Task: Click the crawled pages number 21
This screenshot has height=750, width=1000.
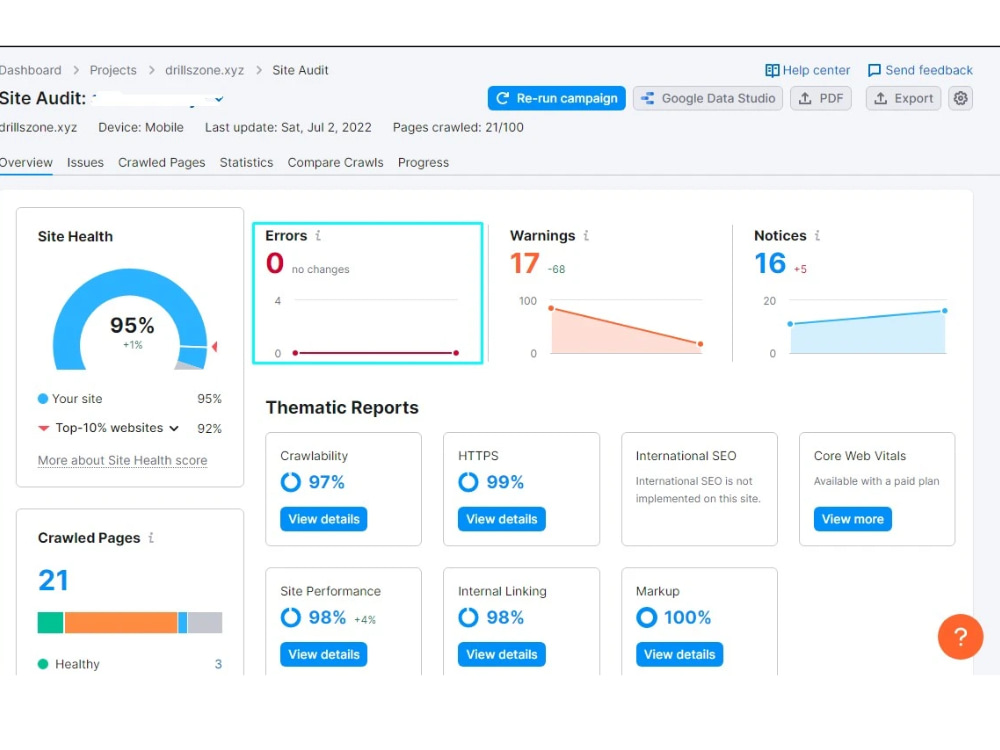Action: point(53,580)
